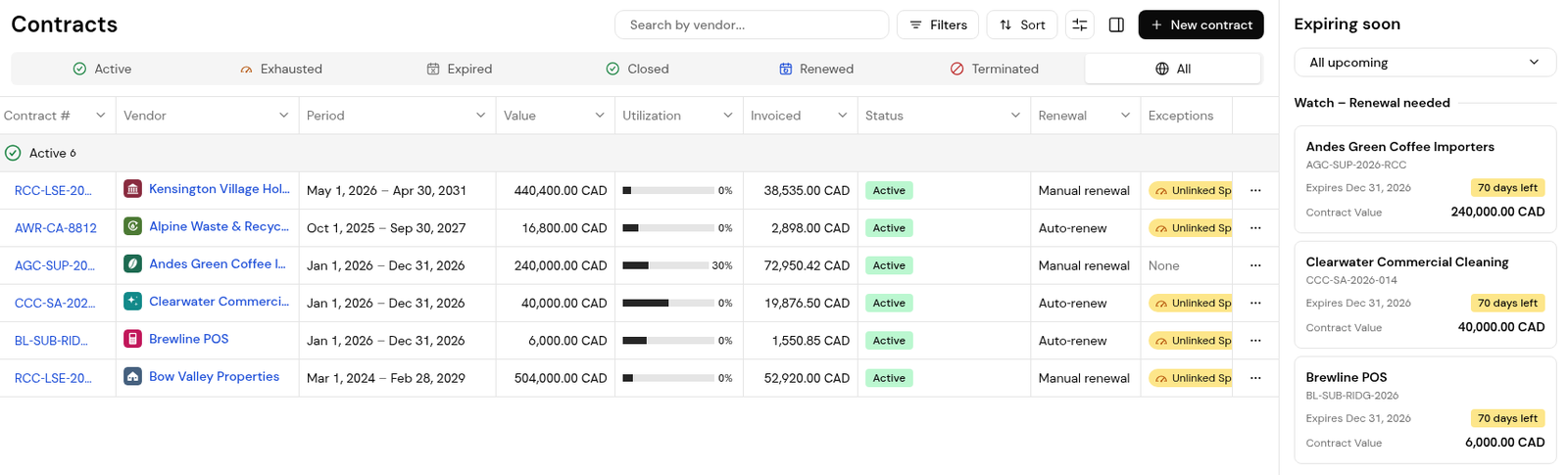The width and height of the screenshot is (1568, 475).
Task: Open the Period column dropdown
Action: point(480,116)
